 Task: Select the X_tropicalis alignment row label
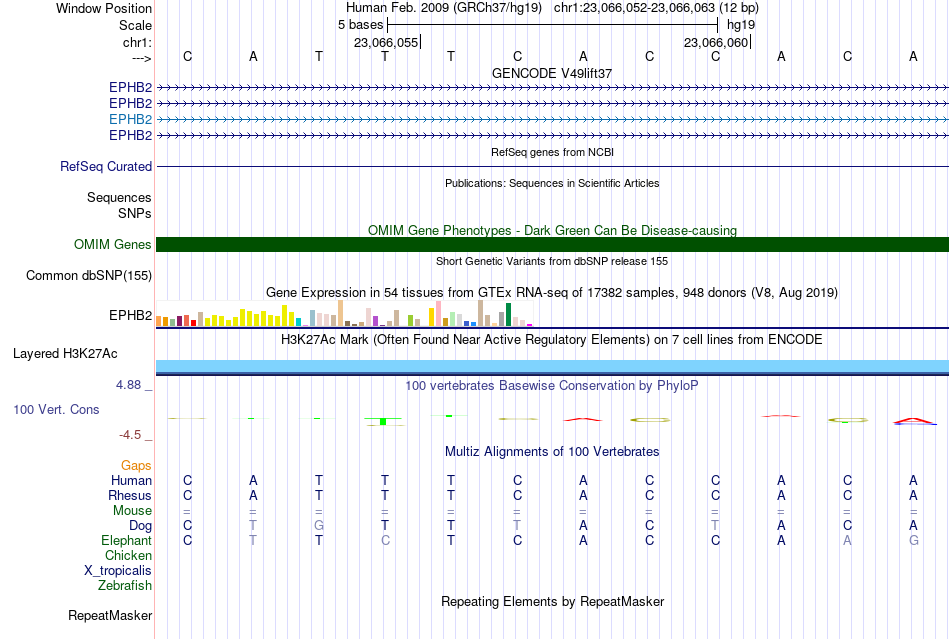click(118, 571)
